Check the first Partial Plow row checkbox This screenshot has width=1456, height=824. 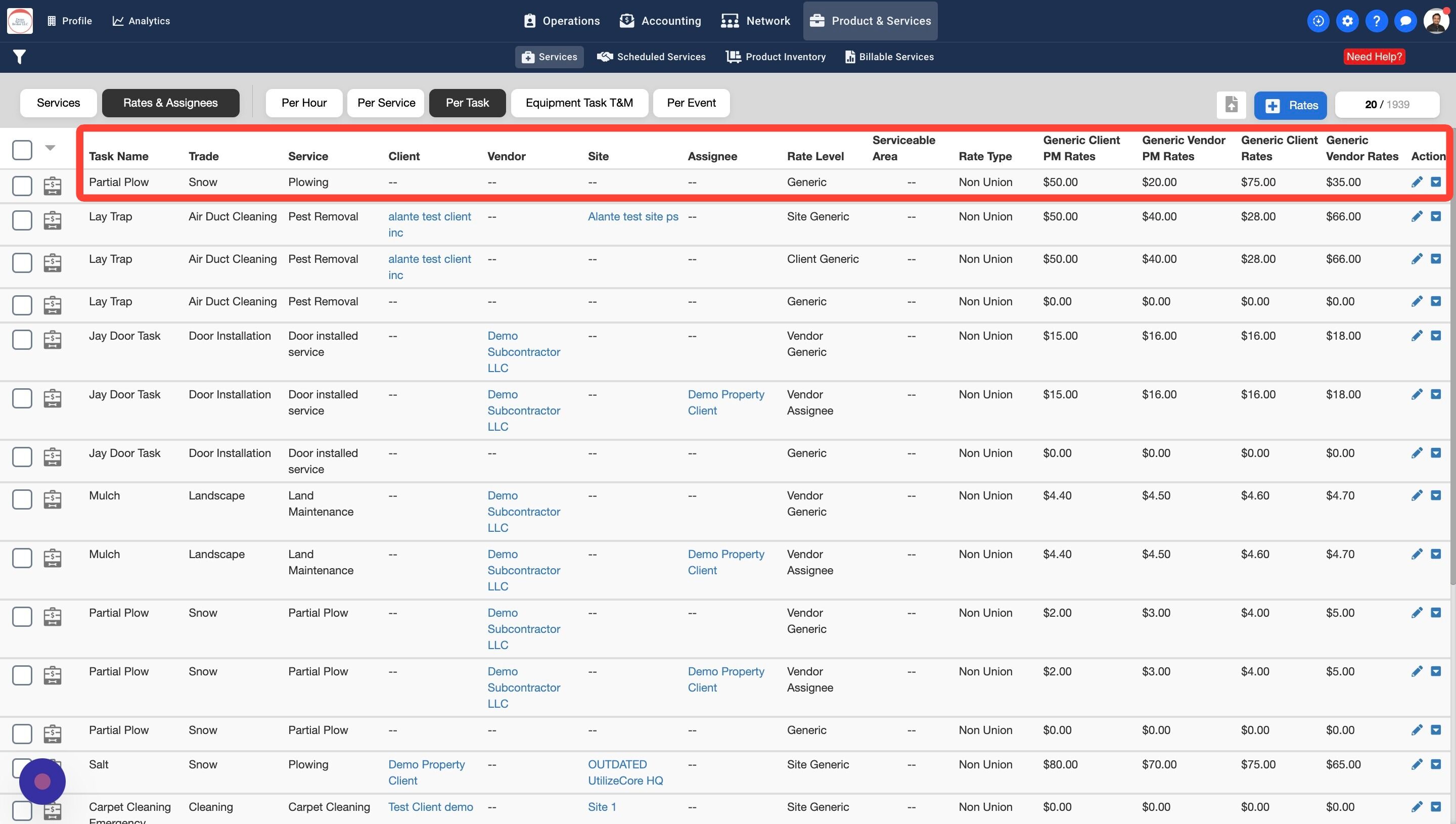pyautogui.click(x=22, y=186)
